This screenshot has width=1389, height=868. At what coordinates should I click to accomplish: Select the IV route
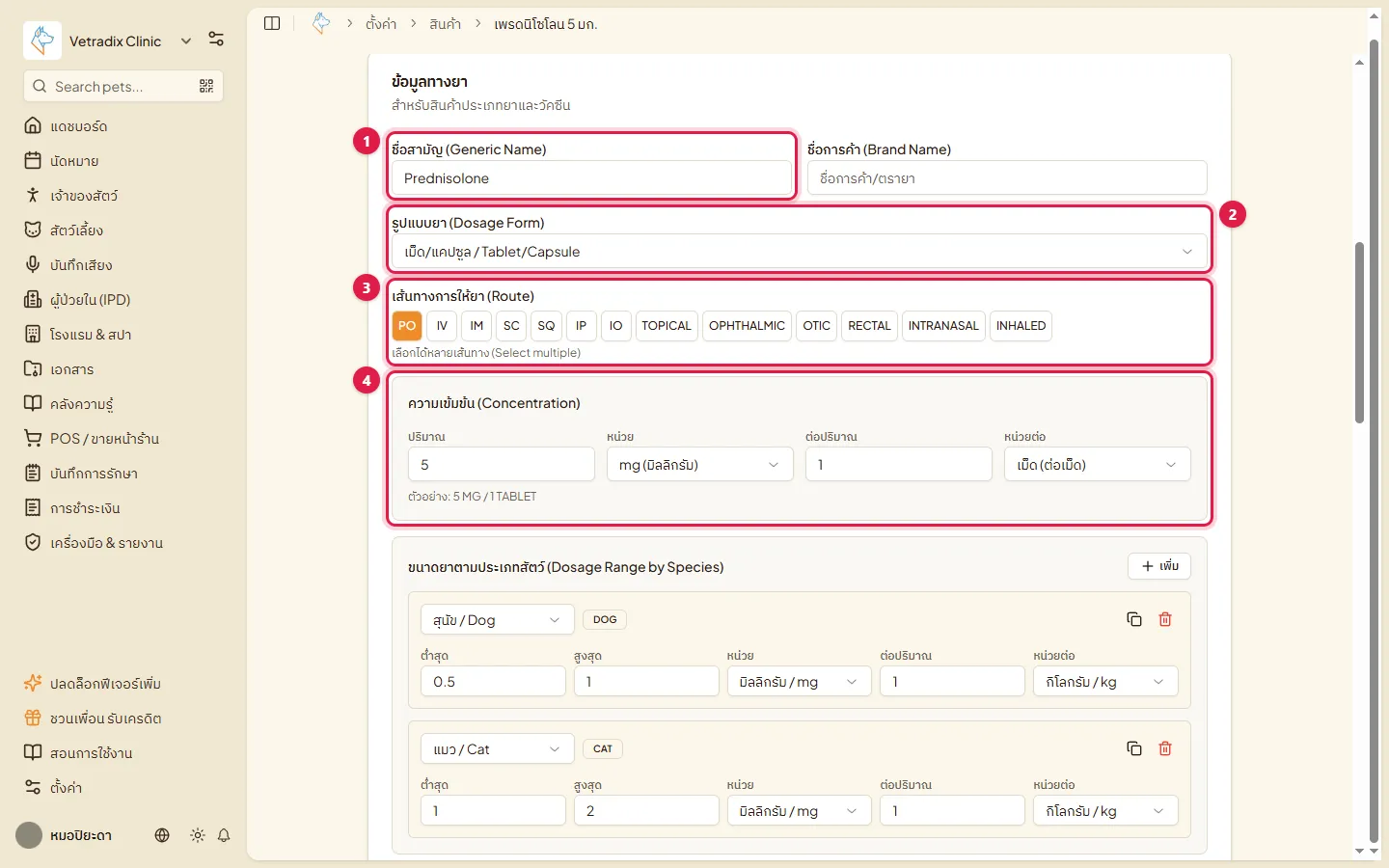tap(442, 326)
